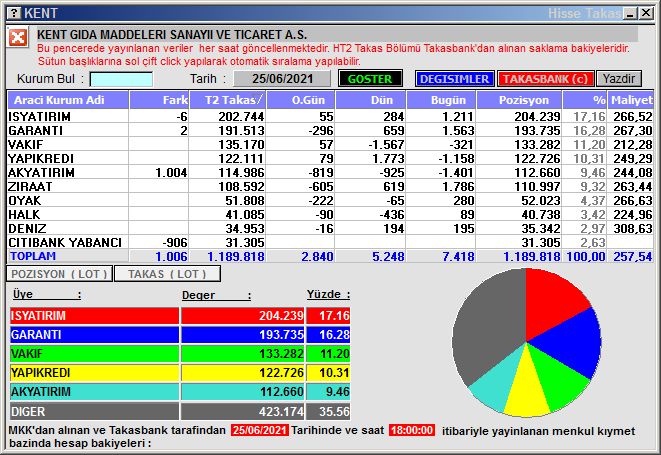Select the ZIRAAT row

pyautogui.click(x=330, y=186)
